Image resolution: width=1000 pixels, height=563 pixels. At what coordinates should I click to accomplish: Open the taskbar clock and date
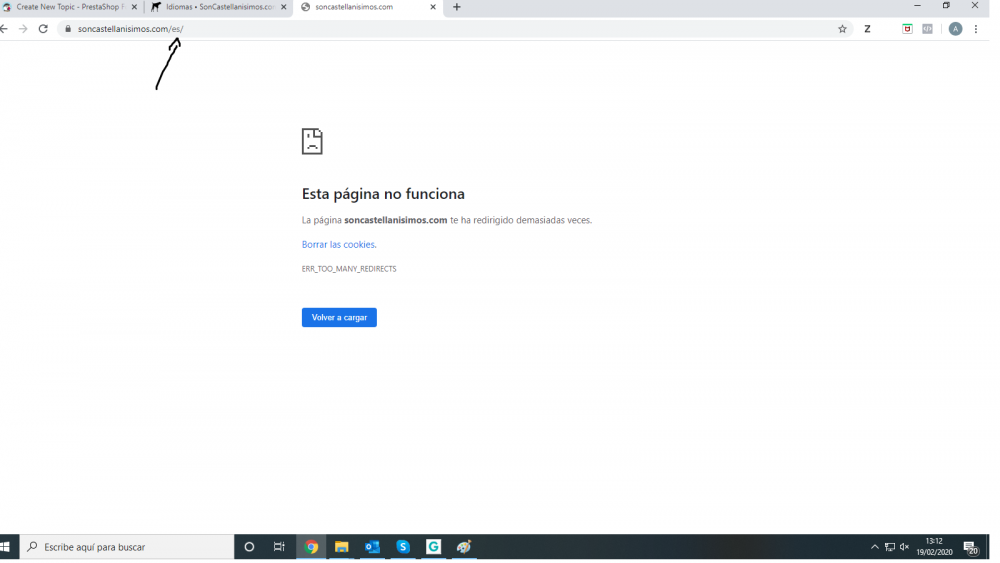[x=934, y=547]
